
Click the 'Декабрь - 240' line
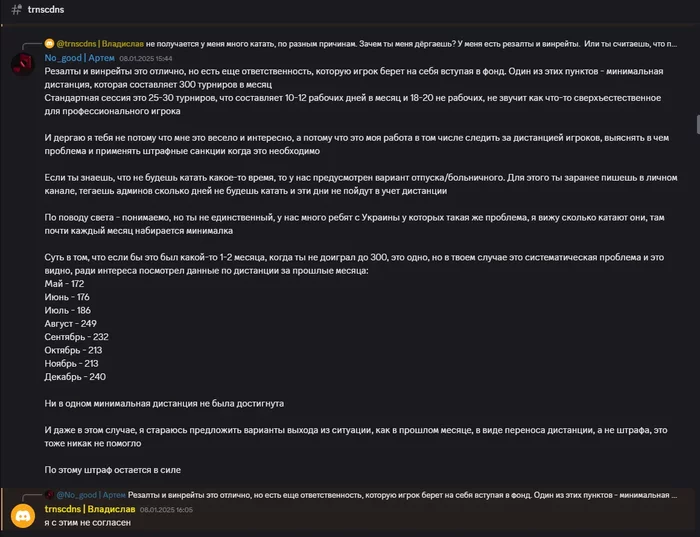point(75,376)
